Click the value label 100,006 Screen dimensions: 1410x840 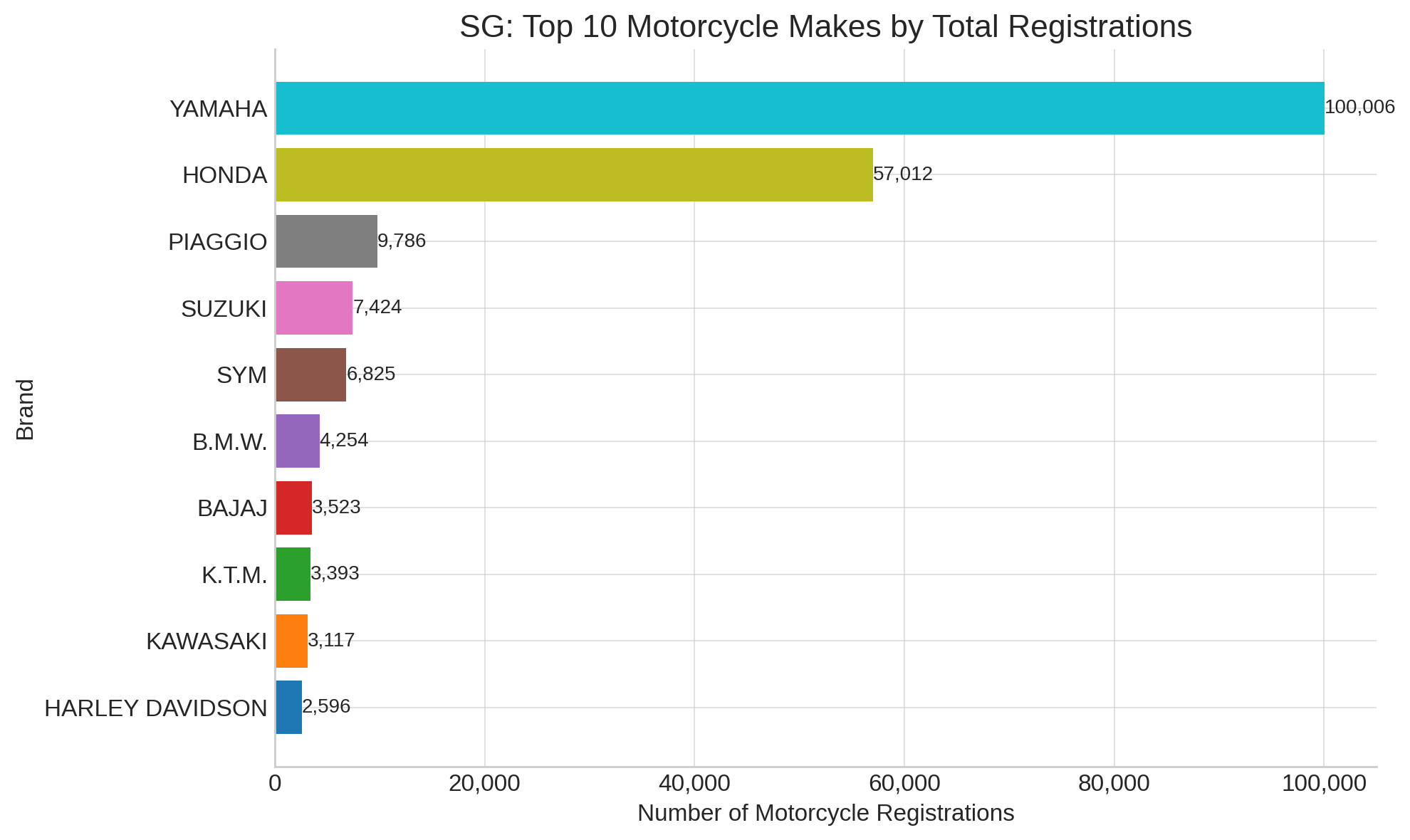pyautogui.click(x=1359, y=107)
